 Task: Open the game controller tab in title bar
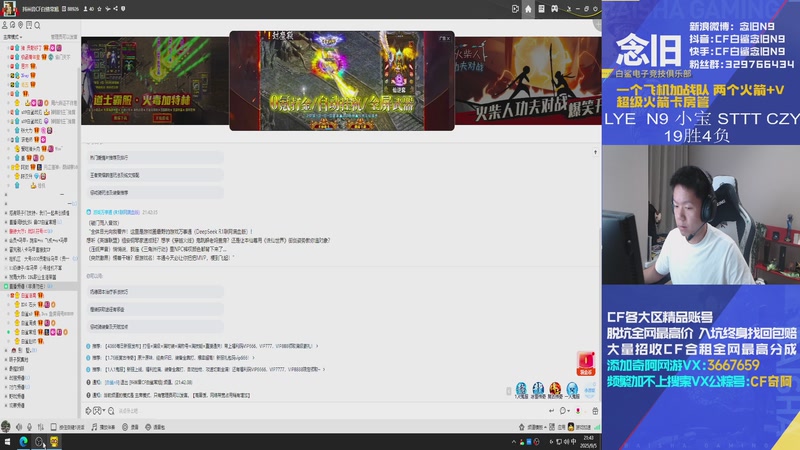coord(555,9)
